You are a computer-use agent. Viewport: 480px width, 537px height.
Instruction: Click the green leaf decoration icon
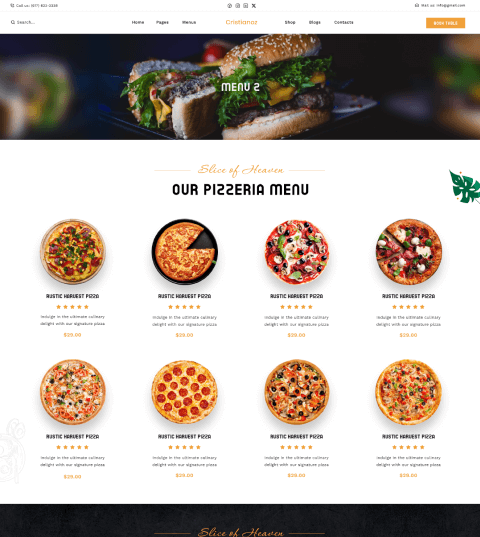pyautogui.click(x=465, y=187)
